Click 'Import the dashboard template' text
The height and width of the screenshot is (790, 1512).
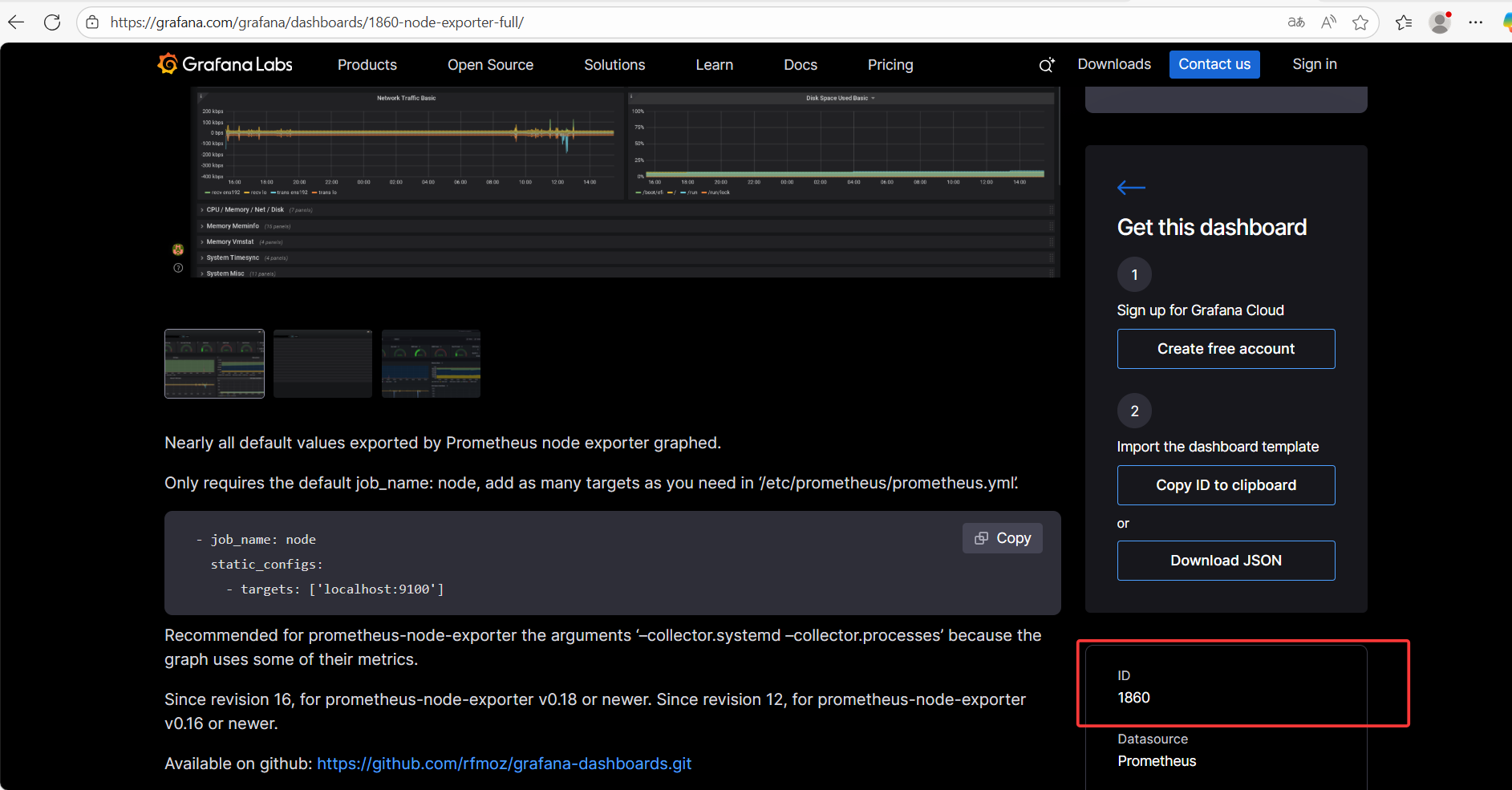(1218, 447)
